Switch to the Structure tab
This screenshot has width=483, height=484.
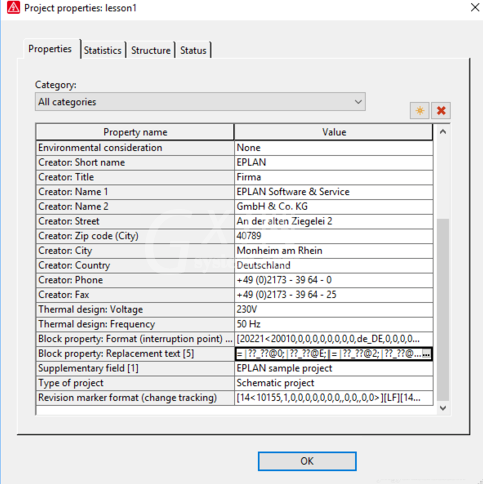pos(151,50)
